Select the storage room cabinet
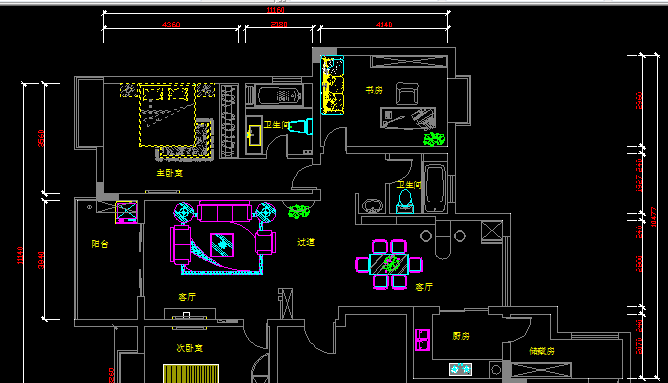The height and width of the screenshot is (383, 668). click(541, 369)
